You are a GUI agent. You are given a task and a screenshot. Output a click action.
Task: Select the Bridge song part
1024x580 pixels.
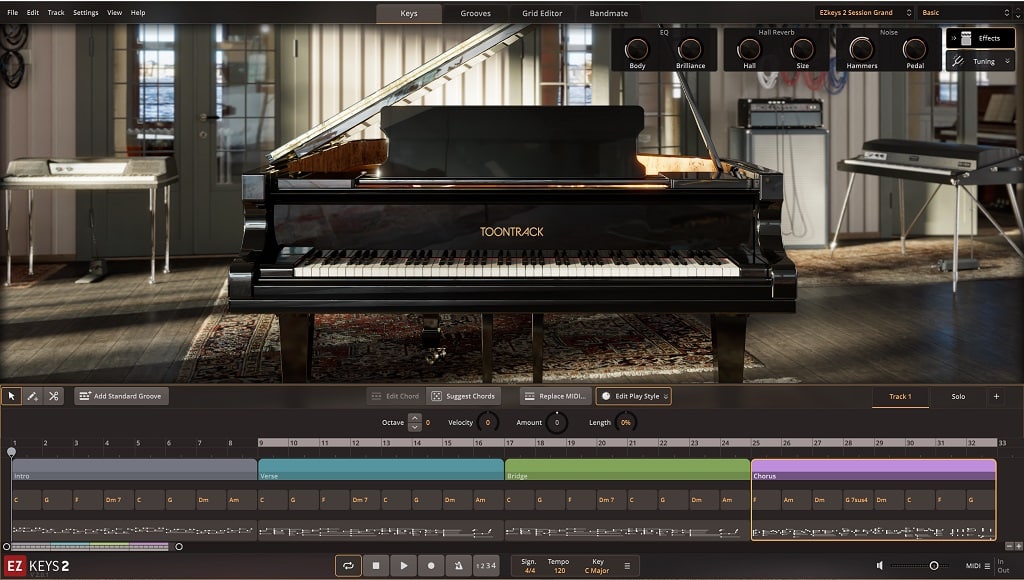(628, 469)
